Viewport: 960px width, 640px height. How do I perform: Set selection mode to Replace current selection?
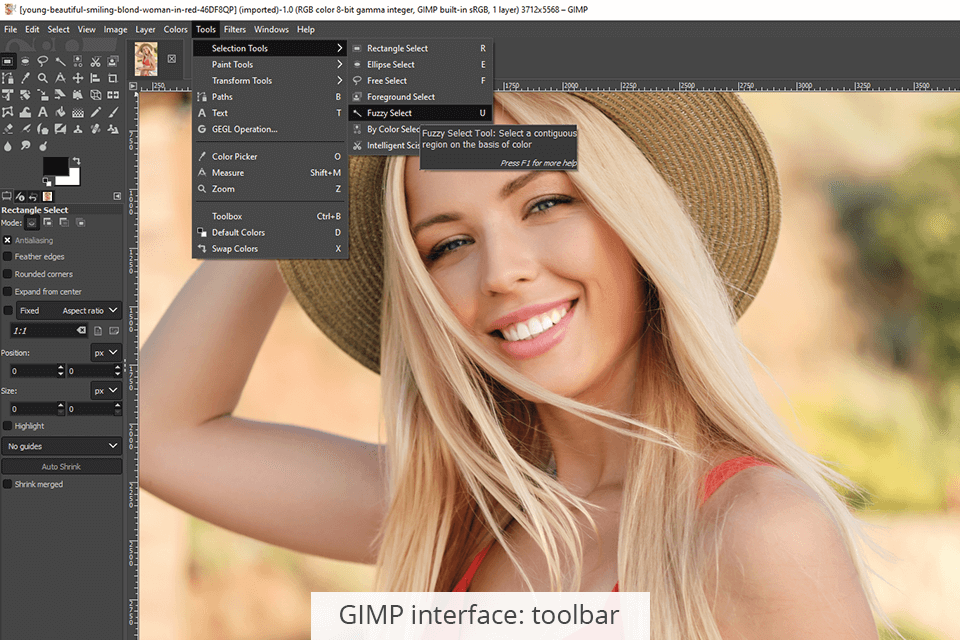32,223
